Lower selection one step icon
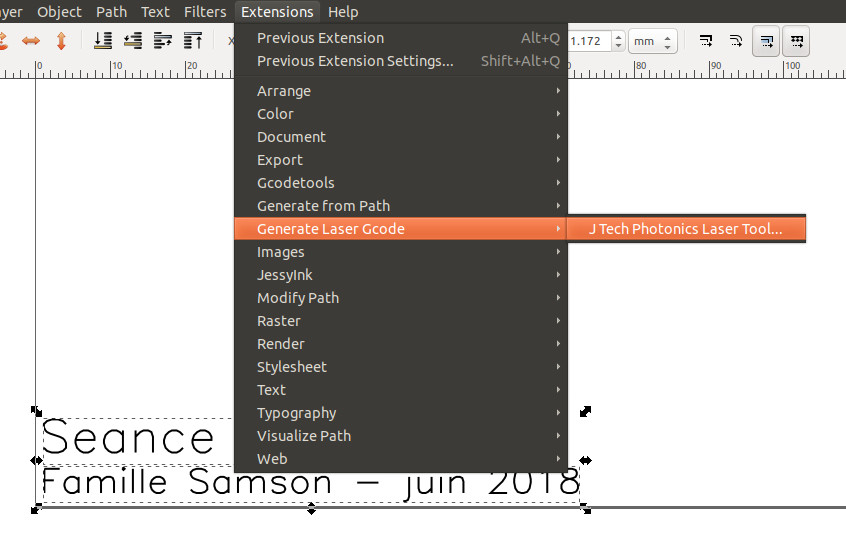The height and width of the screenshot is (553, 846). coord(132,41)
